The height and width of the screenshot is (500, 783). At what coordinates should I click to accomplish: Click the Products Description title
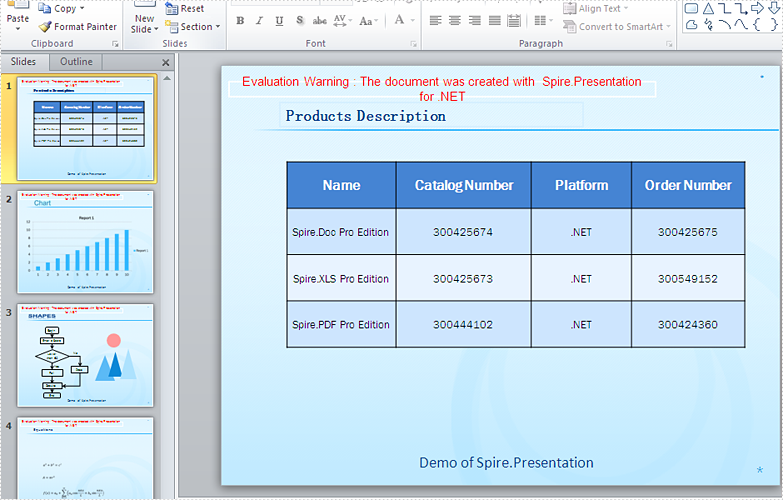[366, 116]
